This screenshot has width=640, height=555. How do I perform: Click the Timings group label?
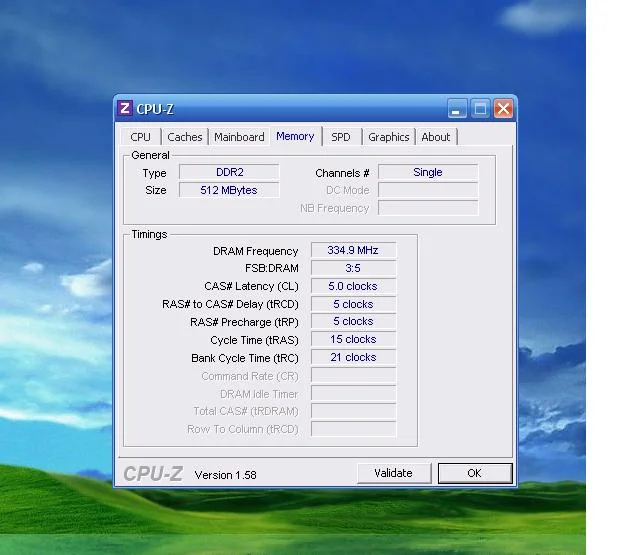pyautogui.click(x=149, y=234)
